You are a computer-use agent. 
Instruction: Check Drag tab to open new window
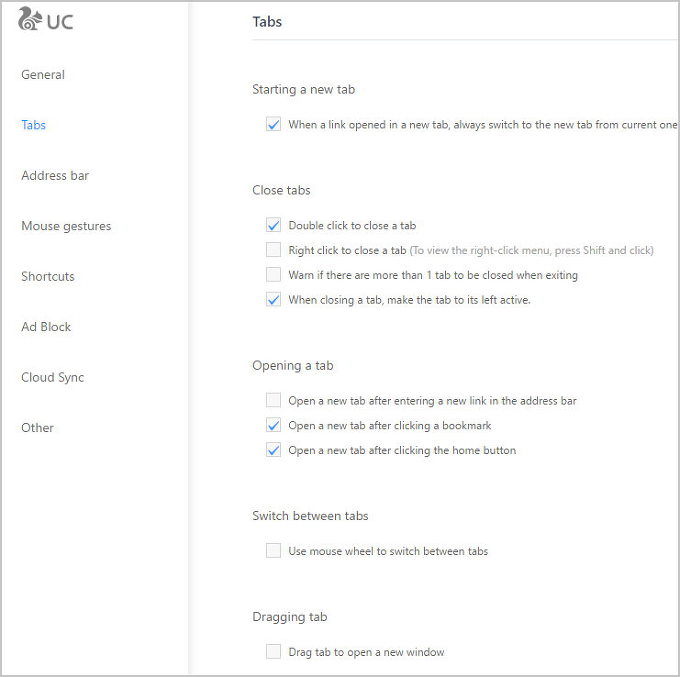(x=273, y=652)
